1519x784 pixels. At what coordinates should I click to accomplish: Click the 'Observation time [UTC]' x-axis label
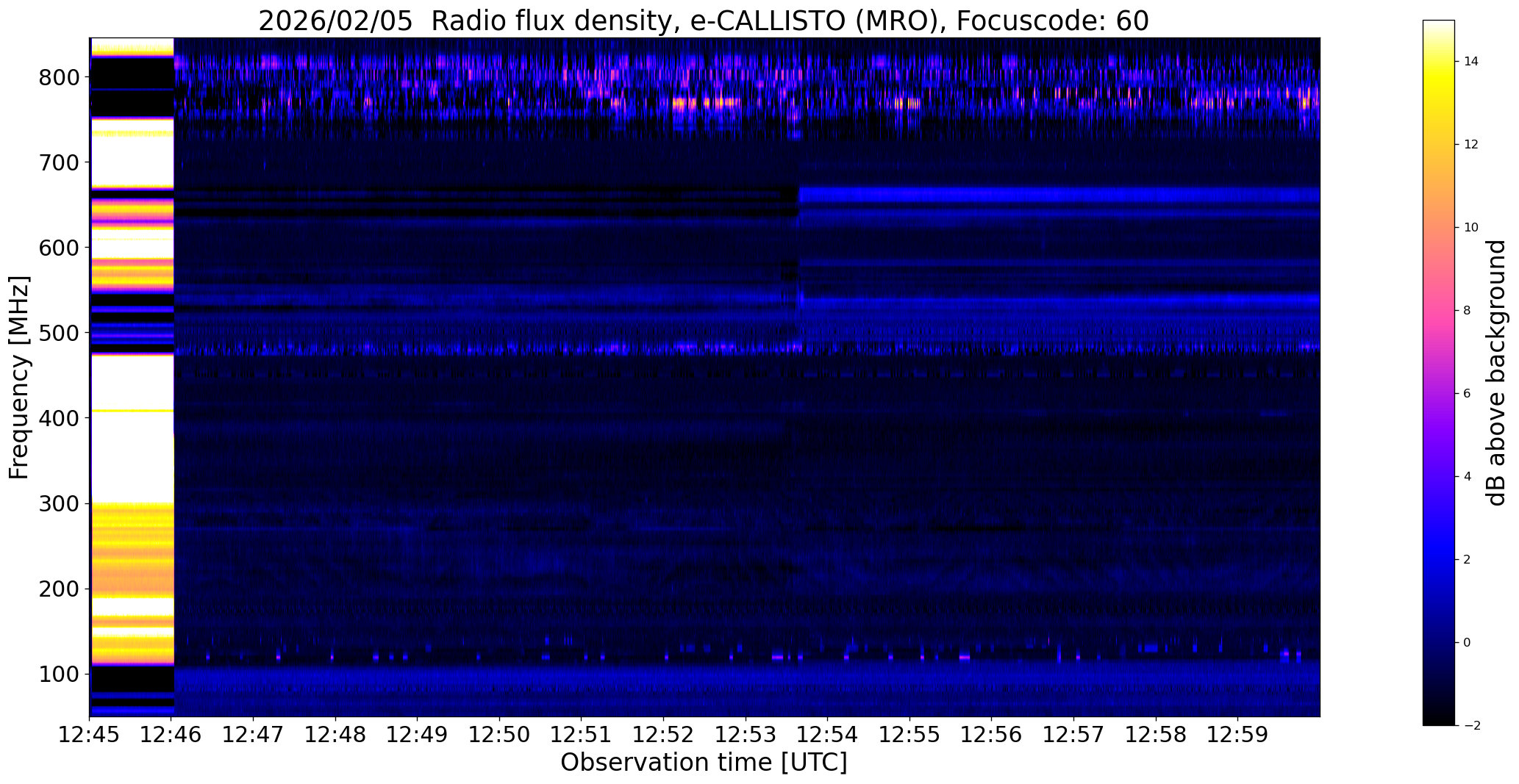(x=704, y=763)
